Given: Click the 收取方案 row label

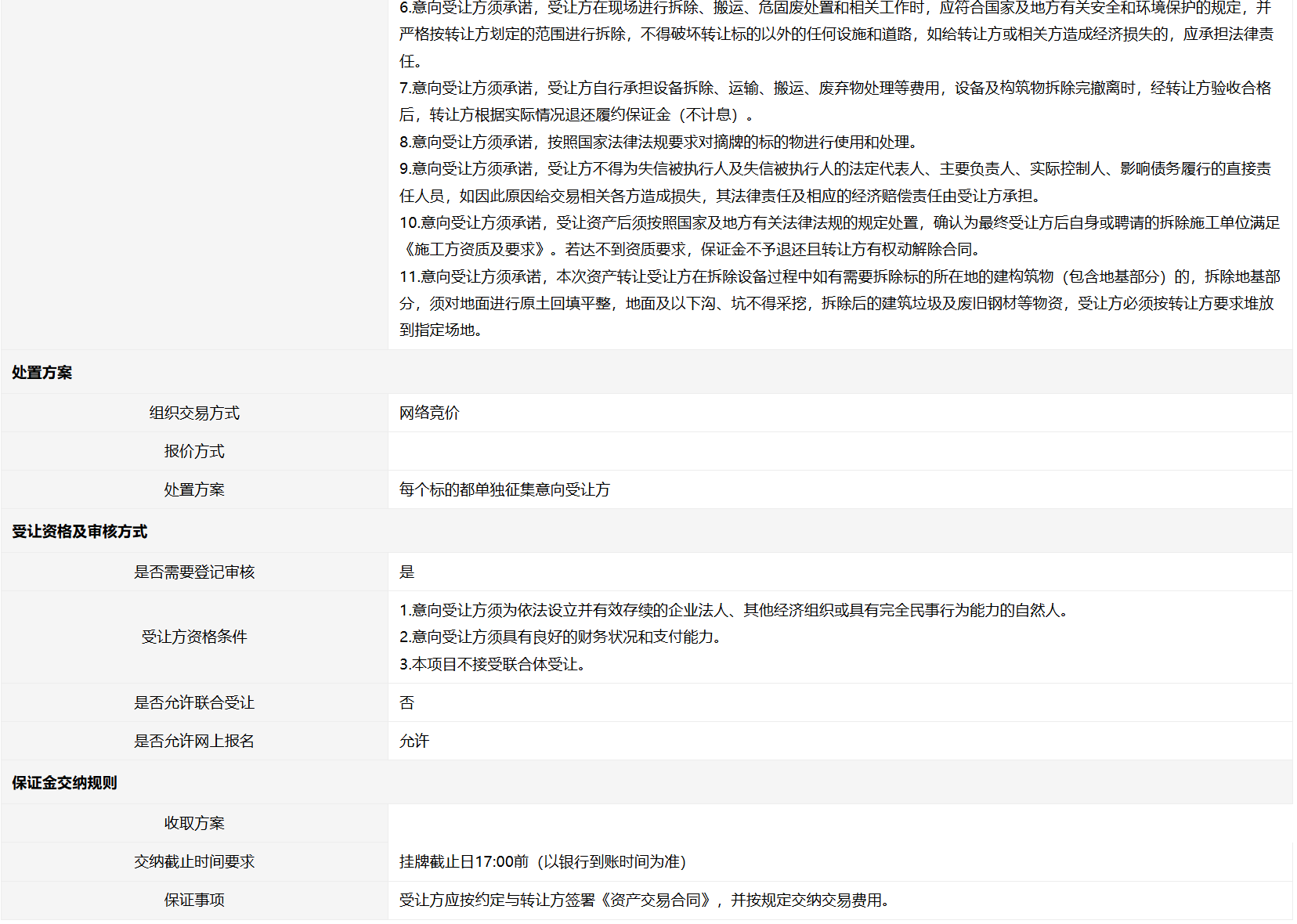Looking at the screenshot, I should coord(194,823).
